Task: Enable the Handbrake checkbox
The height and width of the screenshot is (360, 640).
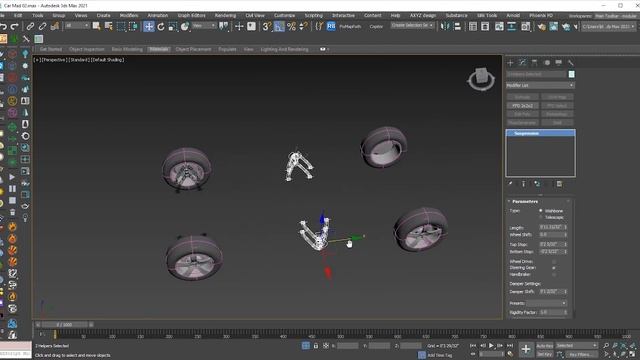Action: pos(554,274)
